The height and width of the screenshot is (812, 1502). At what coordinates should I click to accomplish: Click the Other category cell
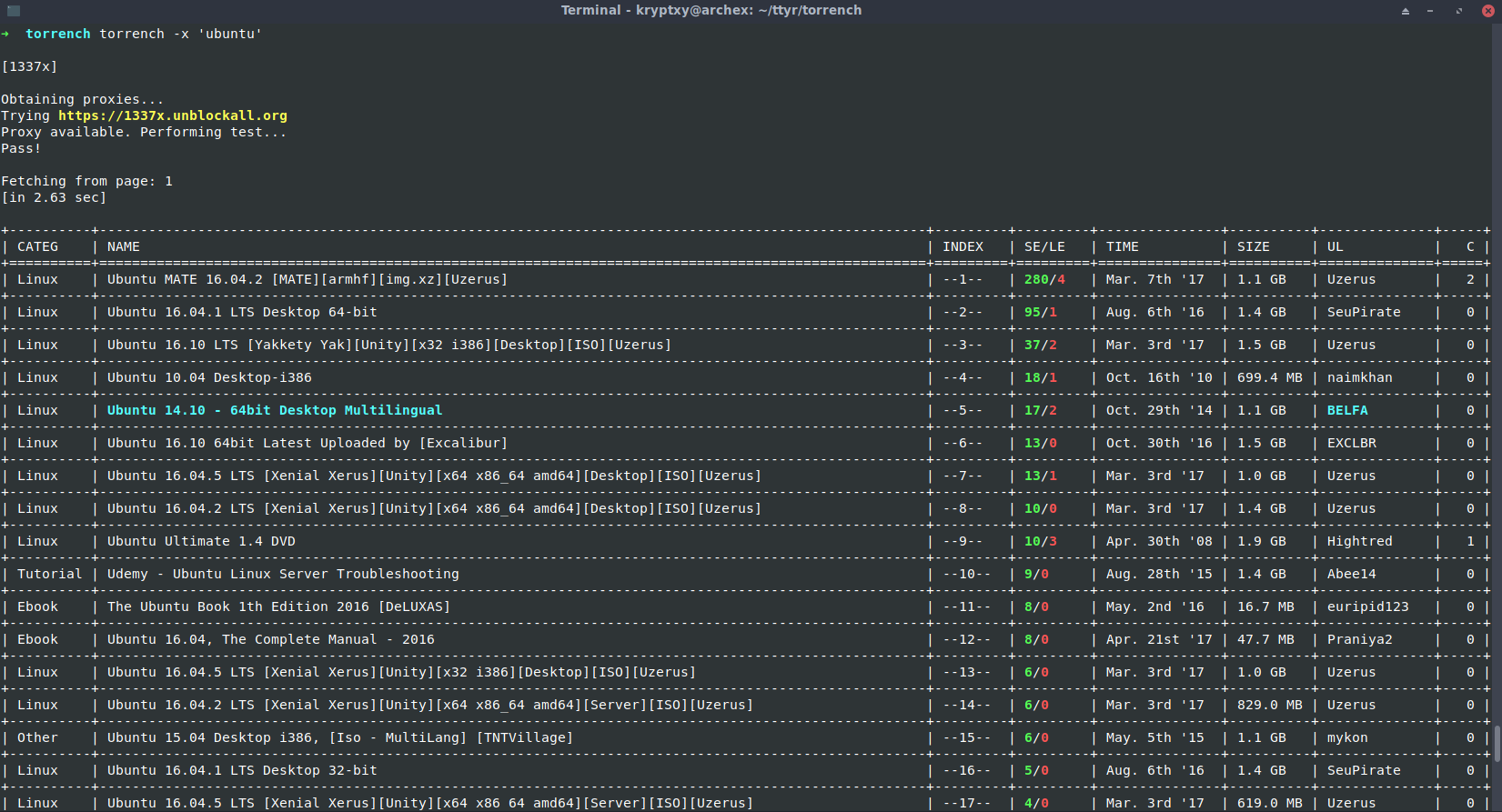pos(37,737)
